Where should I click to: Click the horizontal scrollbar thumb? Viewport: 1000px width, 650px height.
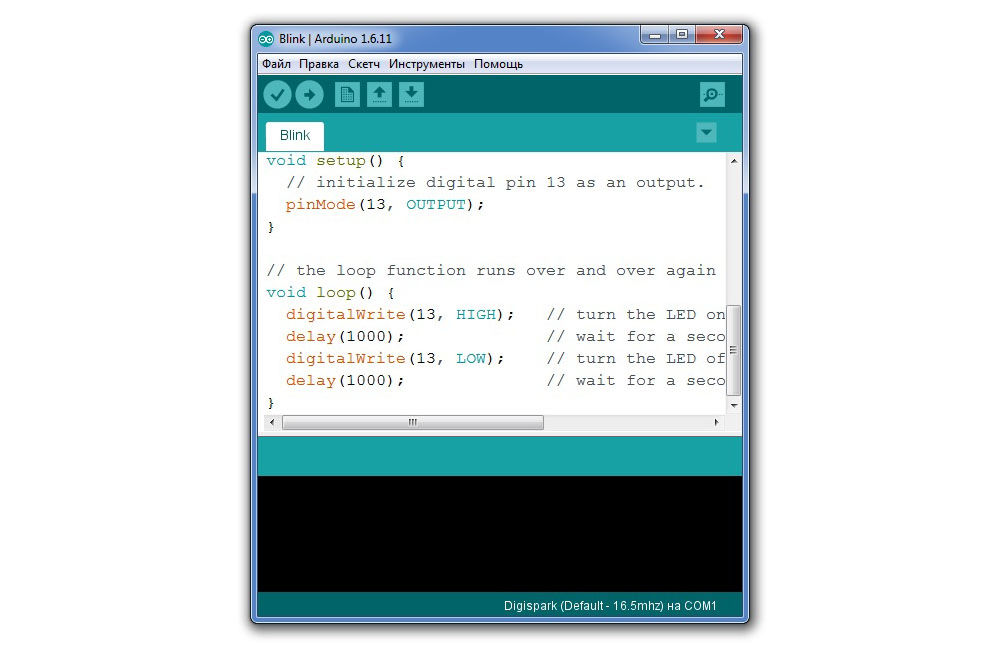click(412, 423)
